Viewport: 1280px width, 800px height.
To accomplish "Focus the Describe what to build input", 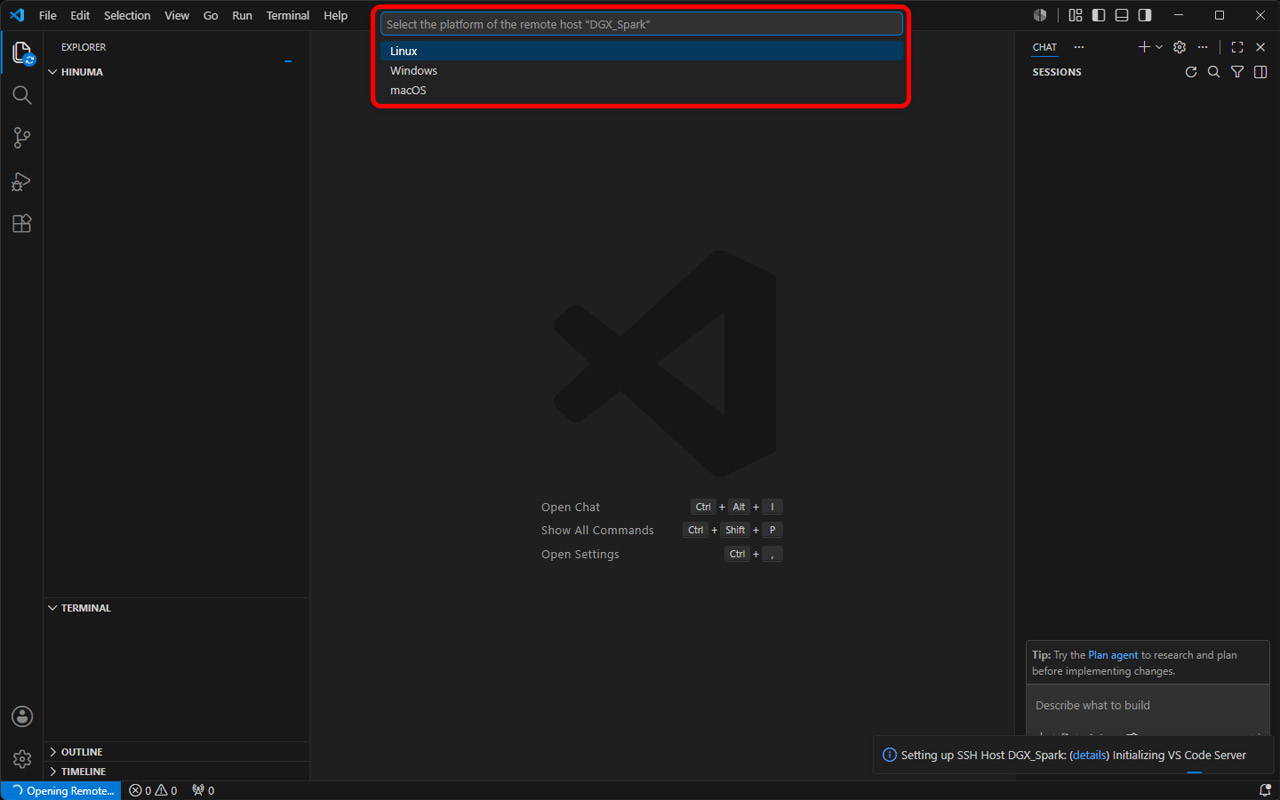I will [1147, 705].
